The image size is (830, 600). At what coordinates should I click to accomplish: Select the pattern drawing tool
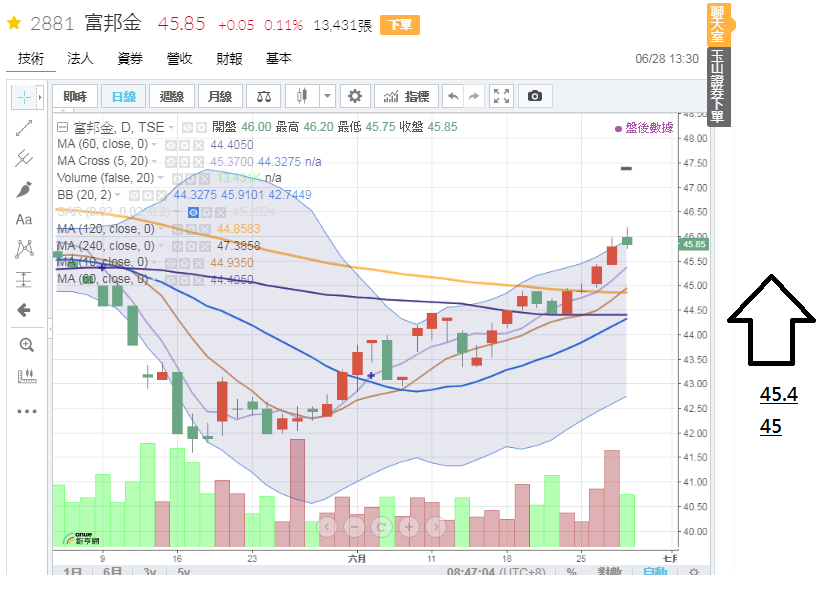(24, 249)
